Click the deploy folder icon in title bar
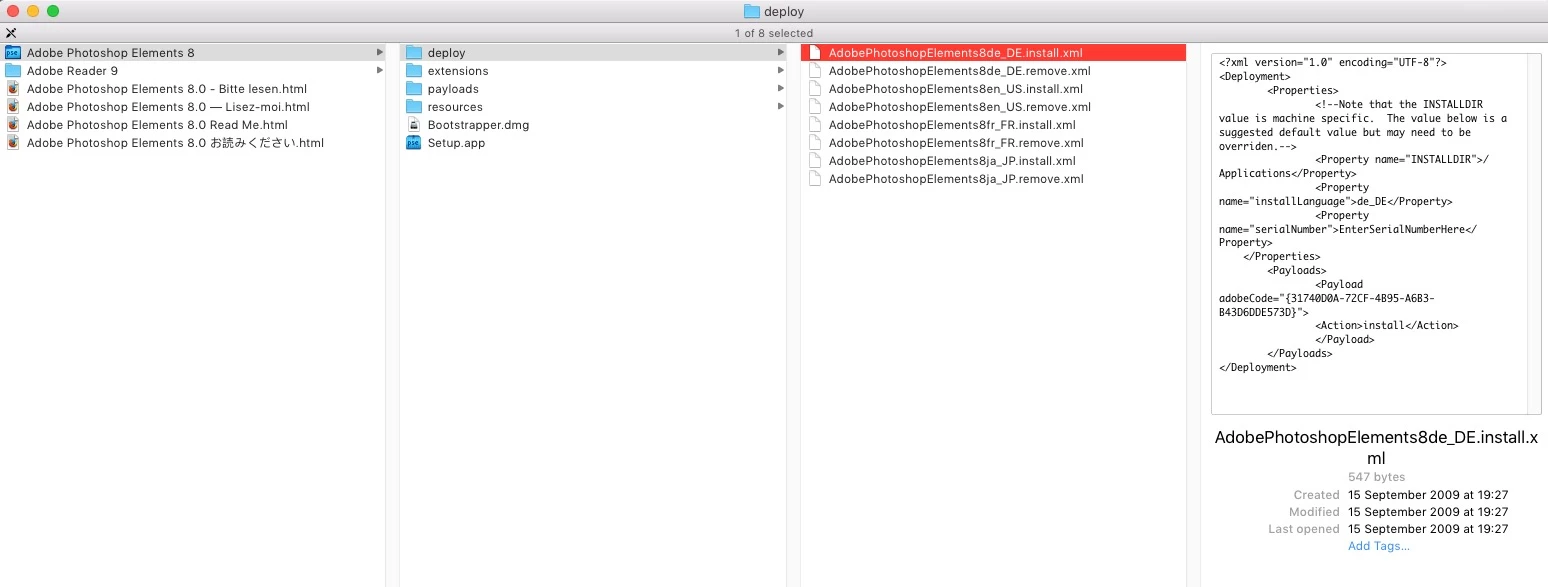Screen dimensions: 1548x587 coord(752,12)
